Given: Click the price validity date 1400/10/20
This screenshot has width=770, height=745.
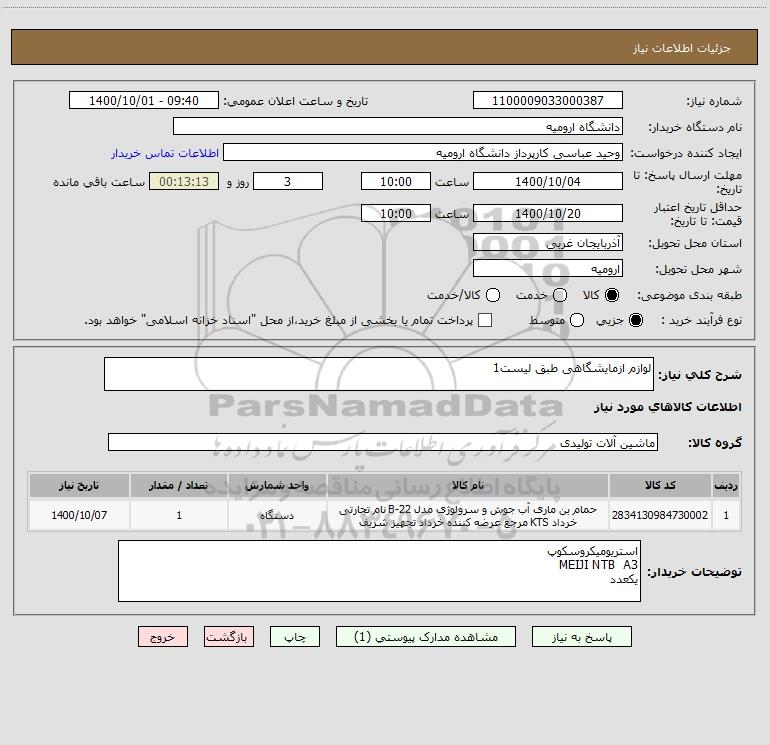Looking at the screenshot, I should 548,213.
